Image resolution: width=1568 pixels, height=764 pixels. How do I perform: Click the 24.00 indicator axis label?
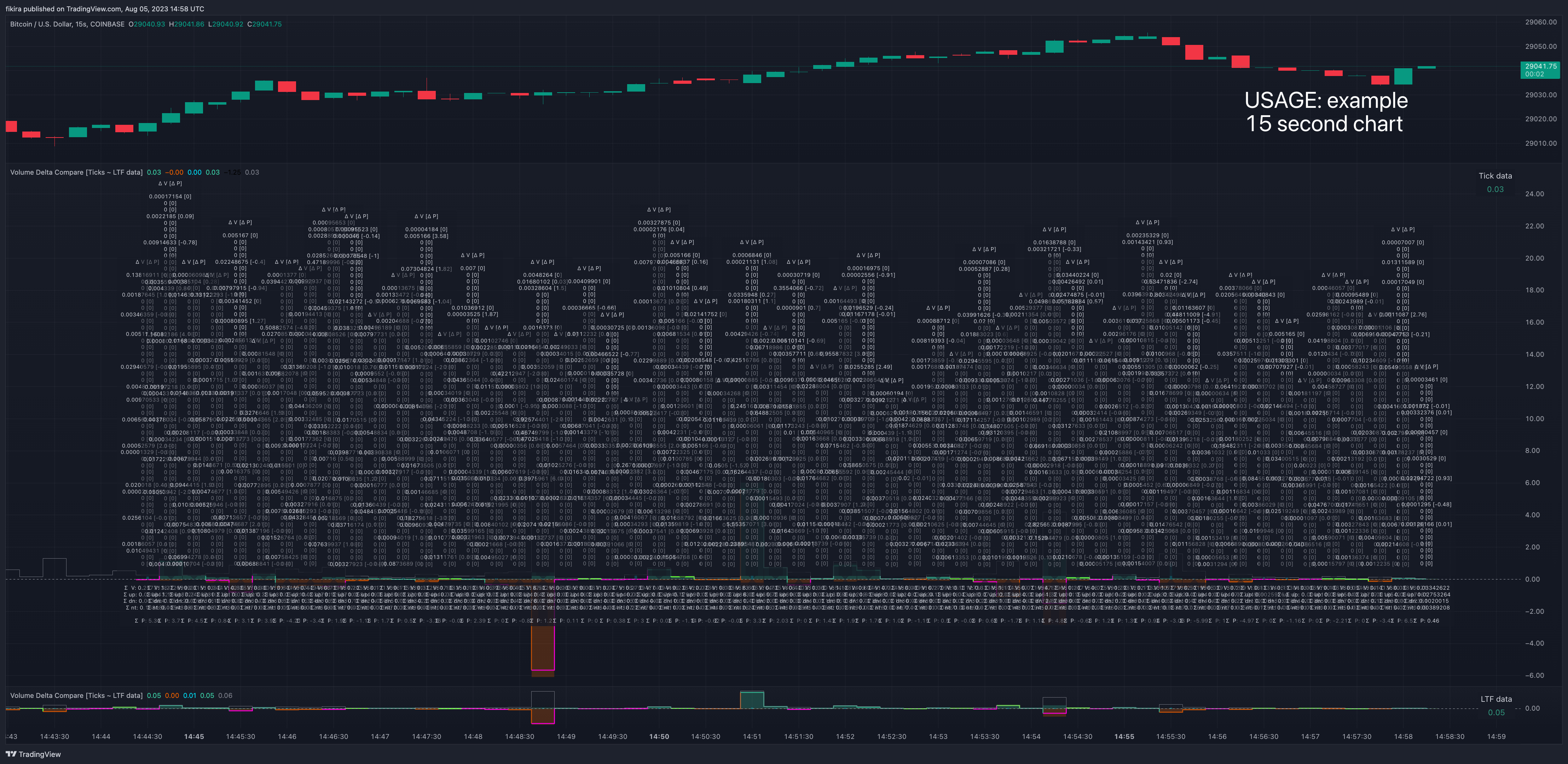click(1534, 194)
